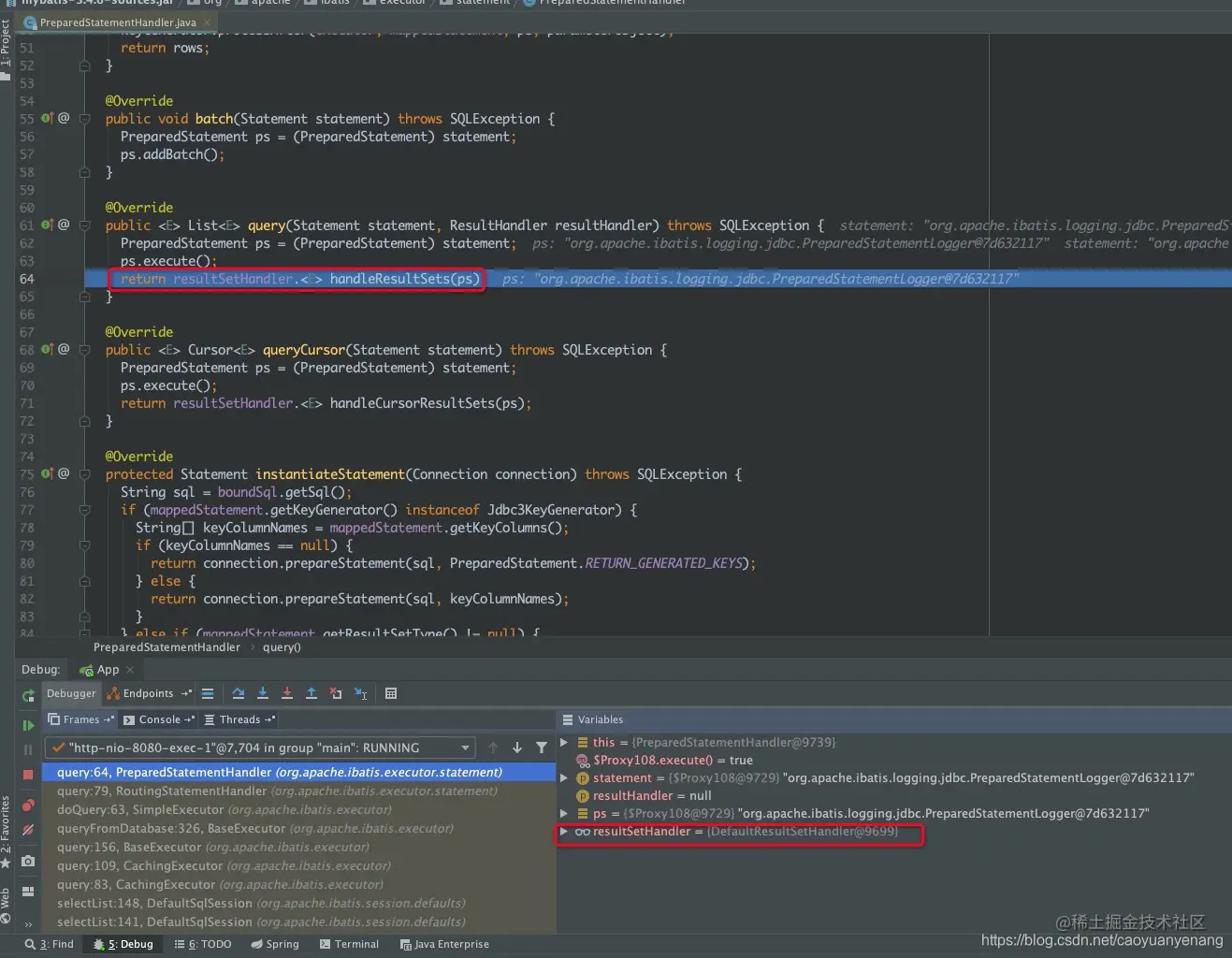Click override gutter icon on line 75

click(x=48, y=474)
